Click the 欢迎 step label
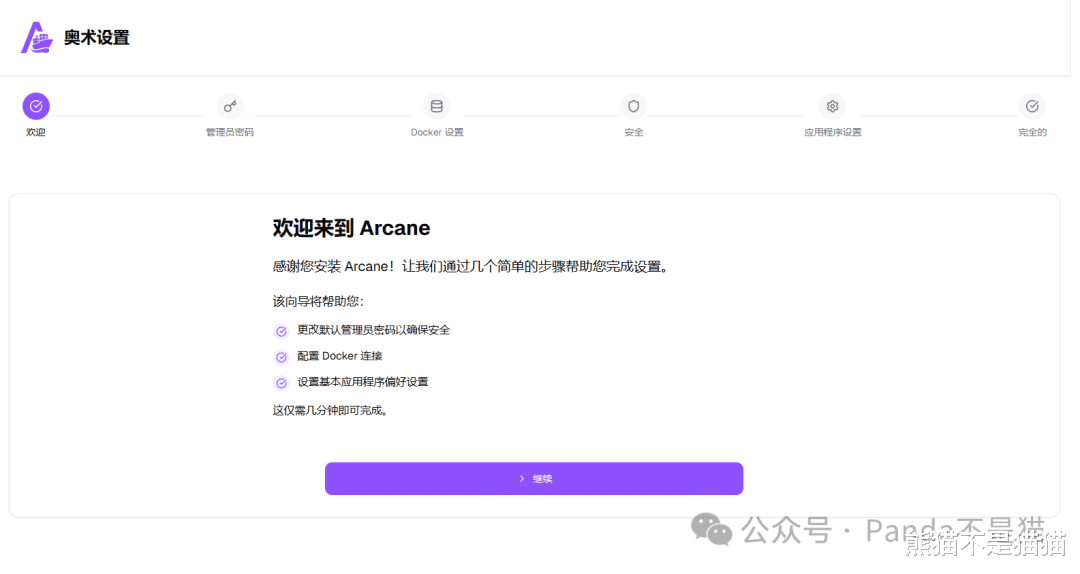Viewport: 1080px width, 574px height. (x=36, y=132)
